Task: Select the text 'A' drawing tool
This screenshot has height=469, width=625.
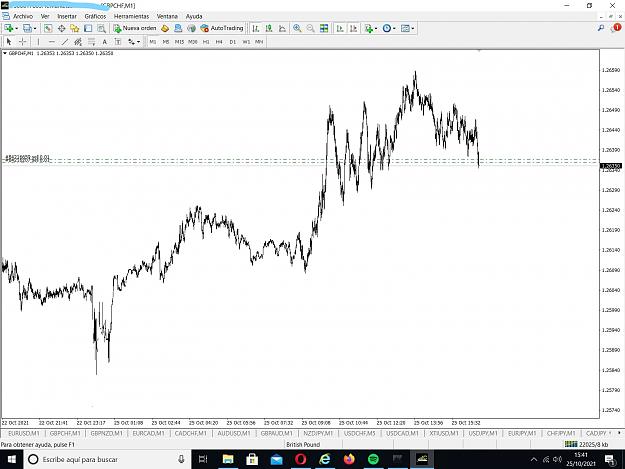Action: point(104,41)
